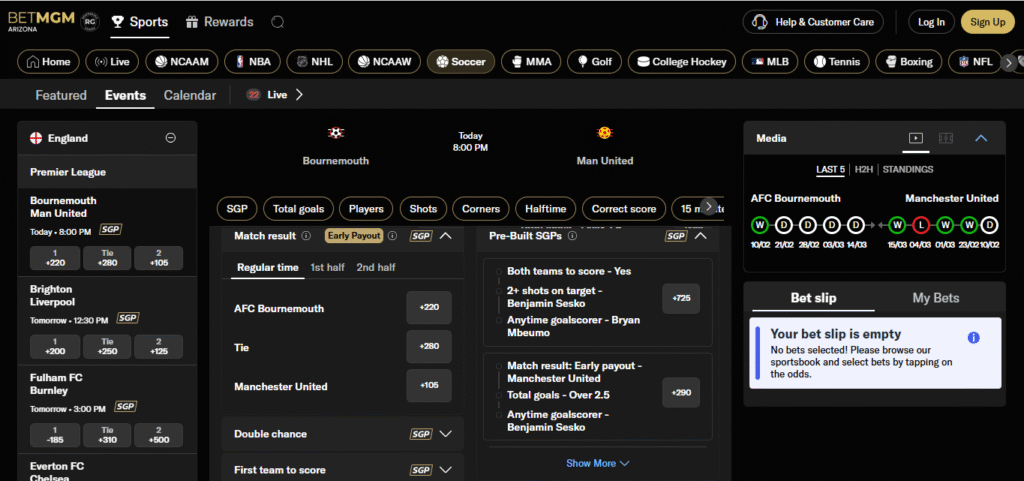Click the W result circle for AFC Bournemouth
Screen dimensions: 1024x481
point(759,225)
